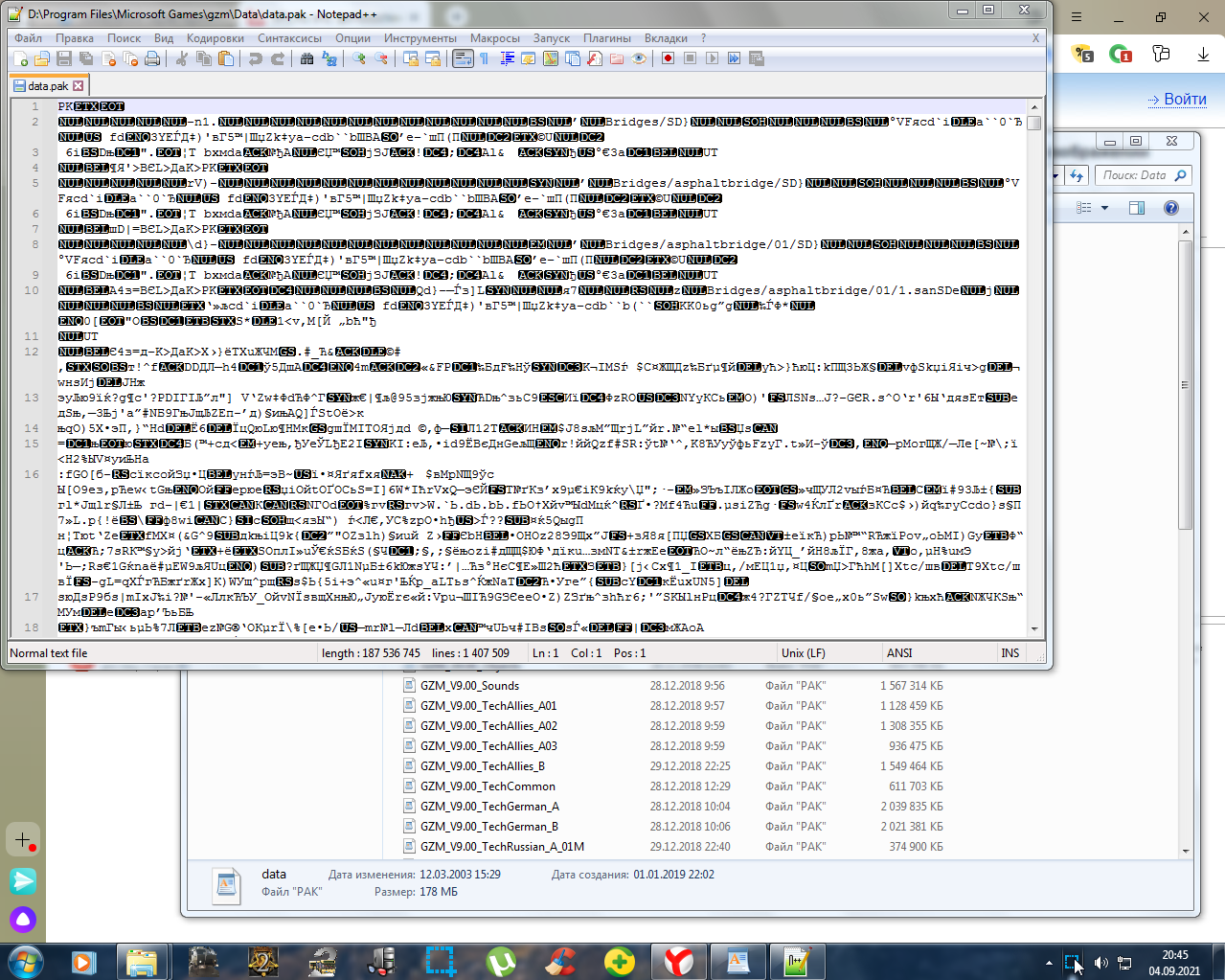
Task: Toggle the Explorer preview pane button
Action: (x=1137, y=208)
